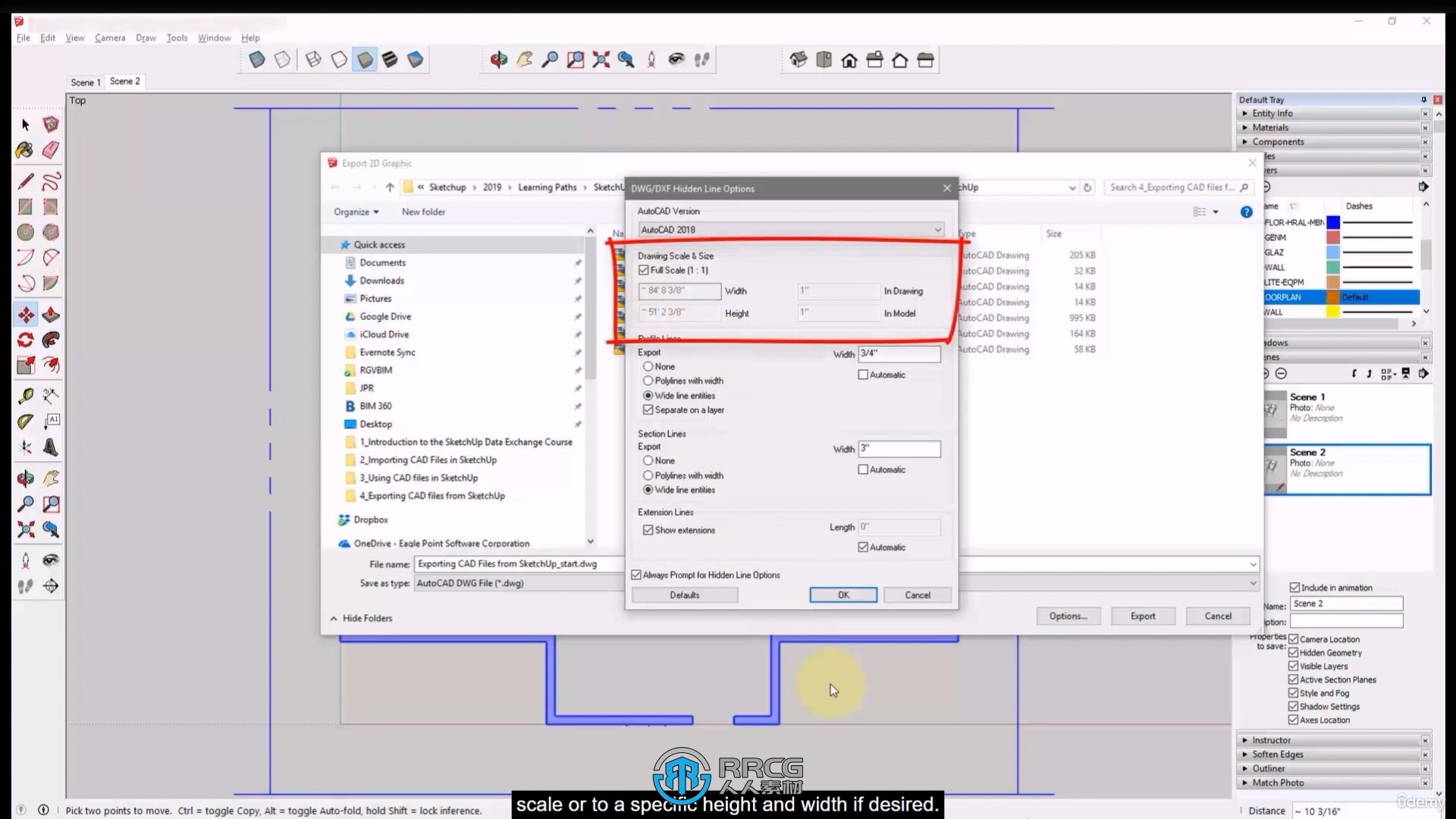Open the AutoCAD Version dropdown
The width and height of the screenshot is (1456, 819).
pos(790,230)
